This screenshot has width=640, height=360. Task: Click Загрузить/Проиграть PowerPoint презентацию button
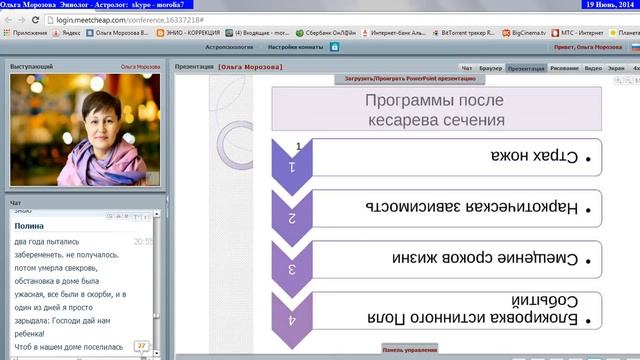pos(410,79)
